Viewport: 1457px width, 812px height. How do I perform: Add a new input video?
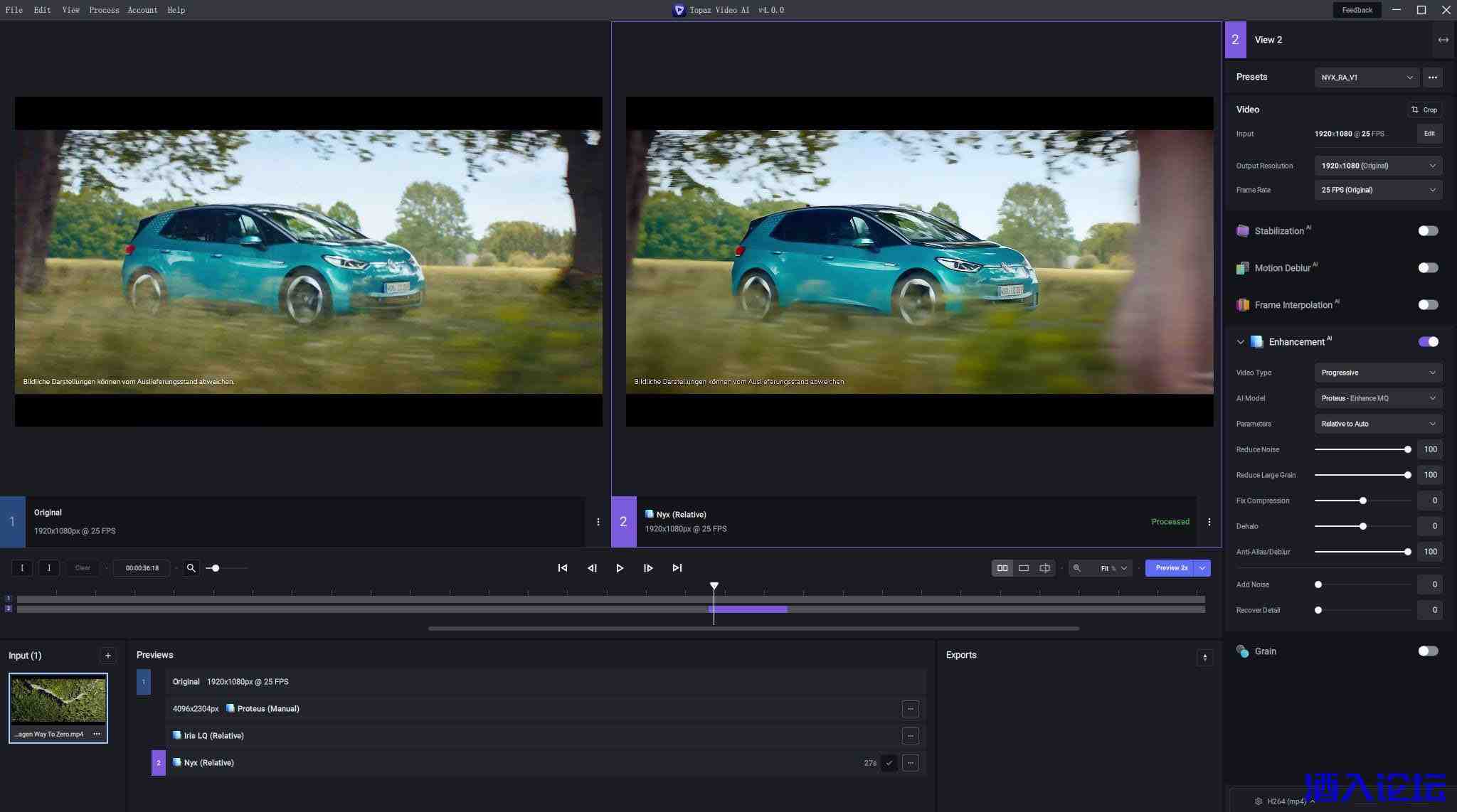pyautogui.click(x=108, y=656)
